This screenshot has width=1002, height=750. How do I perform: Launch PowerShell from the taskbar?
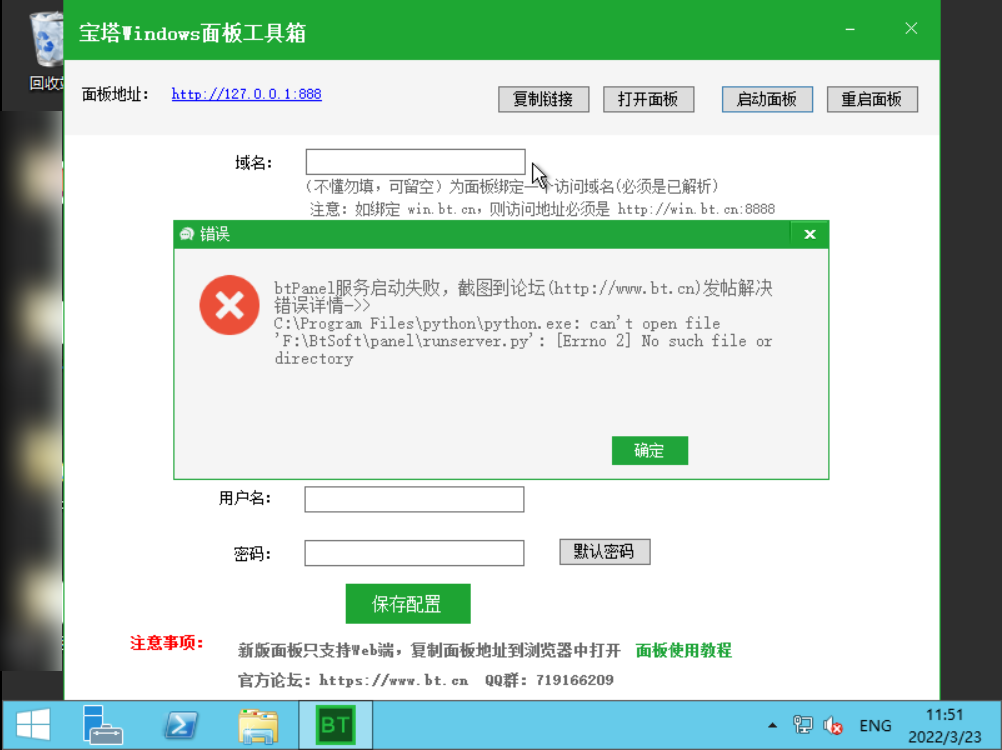(x=181, y=725)
